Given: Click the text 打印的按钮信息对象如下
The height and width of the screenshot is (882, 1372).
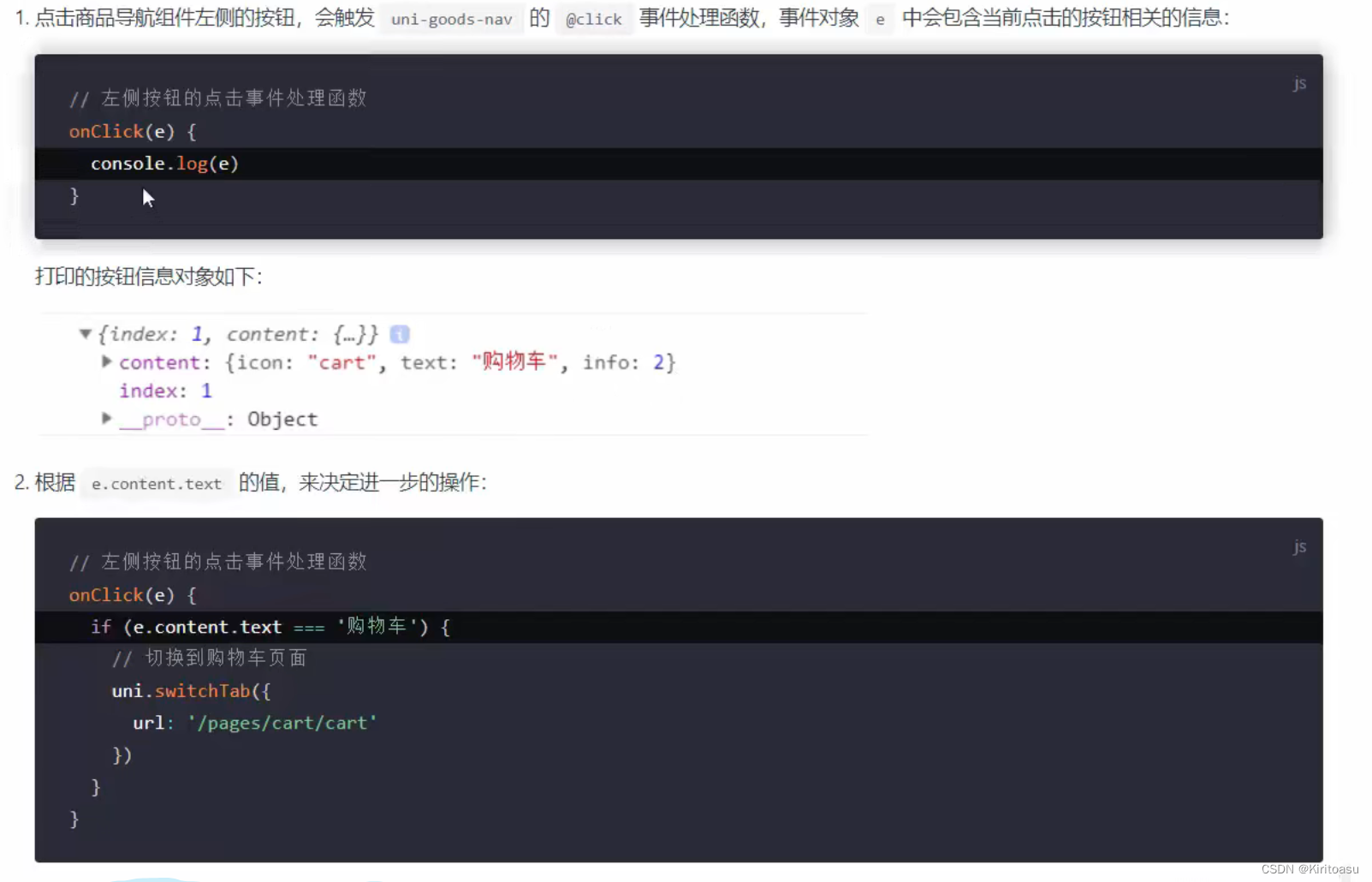Looking at the screenshot, I should point(148,277).
